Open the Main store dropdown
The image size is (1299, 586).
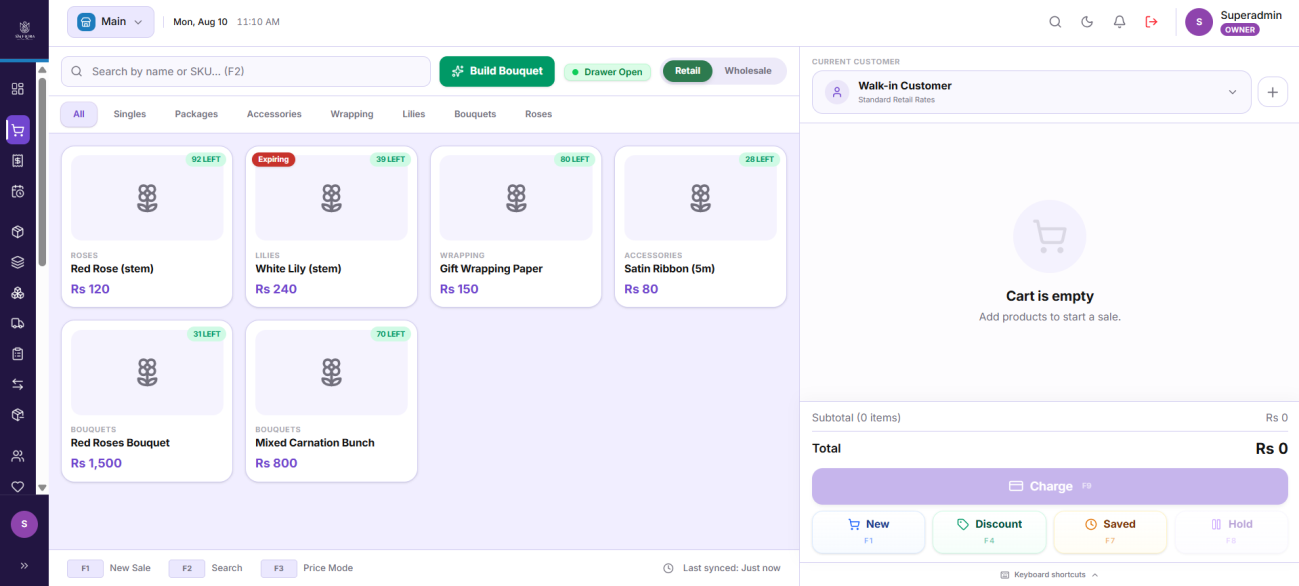pyautogui.click(x=110, y=22)
